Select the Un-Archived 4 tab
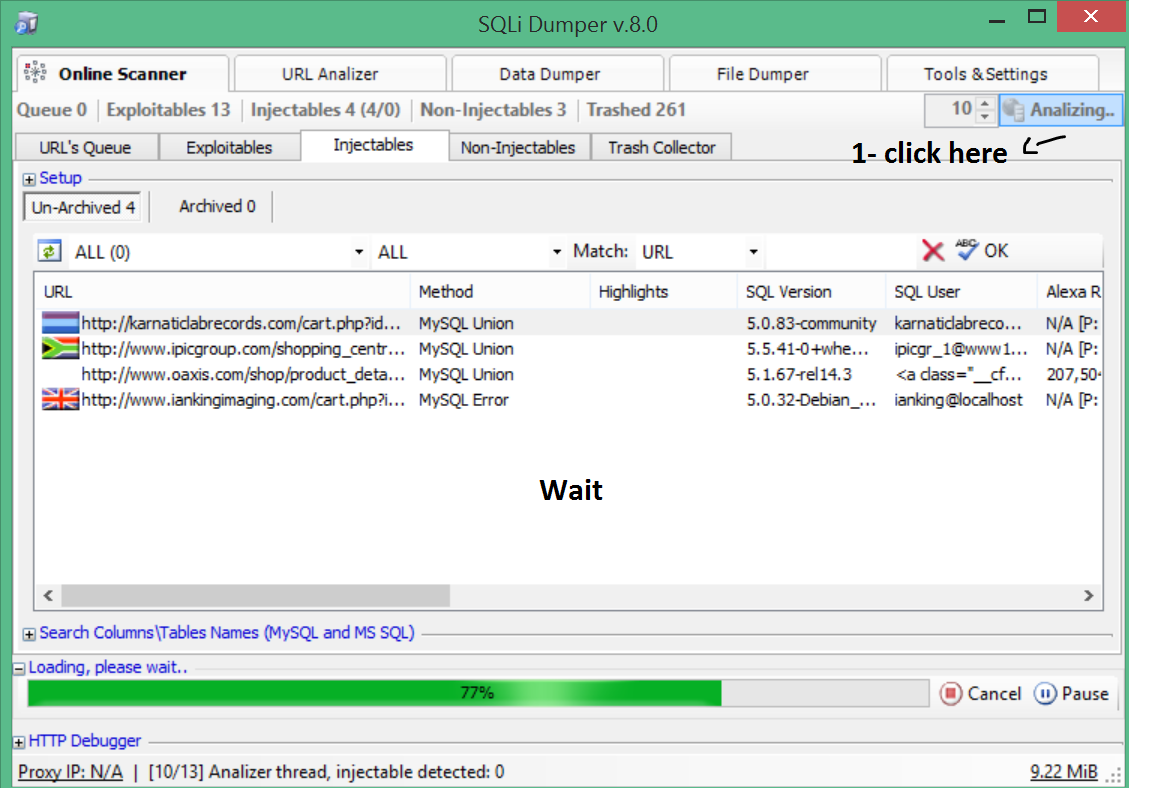Image resolution: width=1152 pixels, height=788 pixels. (83, 207)
